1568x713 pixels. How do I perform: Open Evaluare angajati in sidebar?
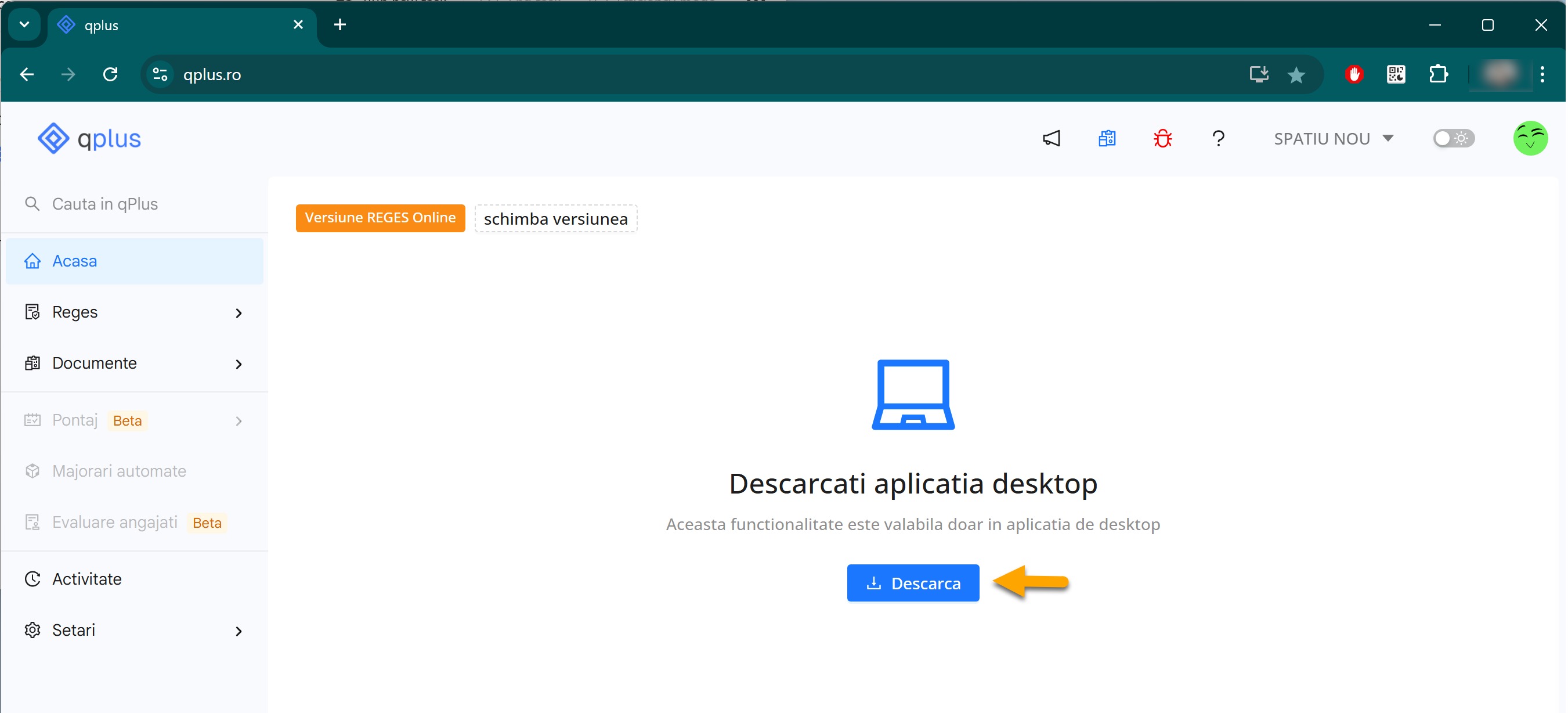pos(135,523)
